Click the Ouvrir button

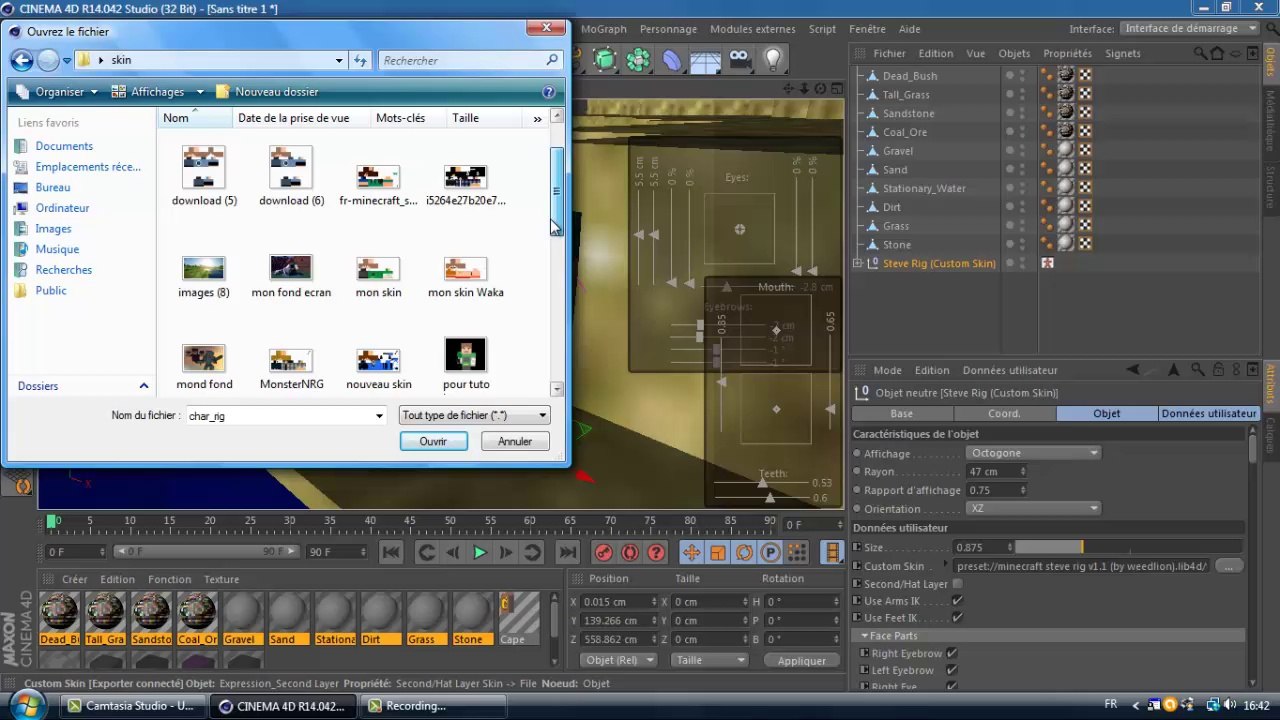tap(433, 441)
